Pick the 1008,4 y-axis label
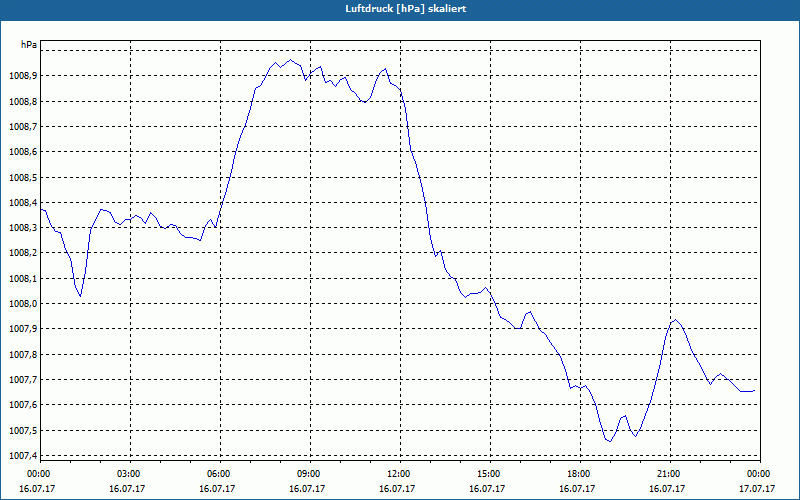Screen dimensions: 800x500 click(23, 203)
